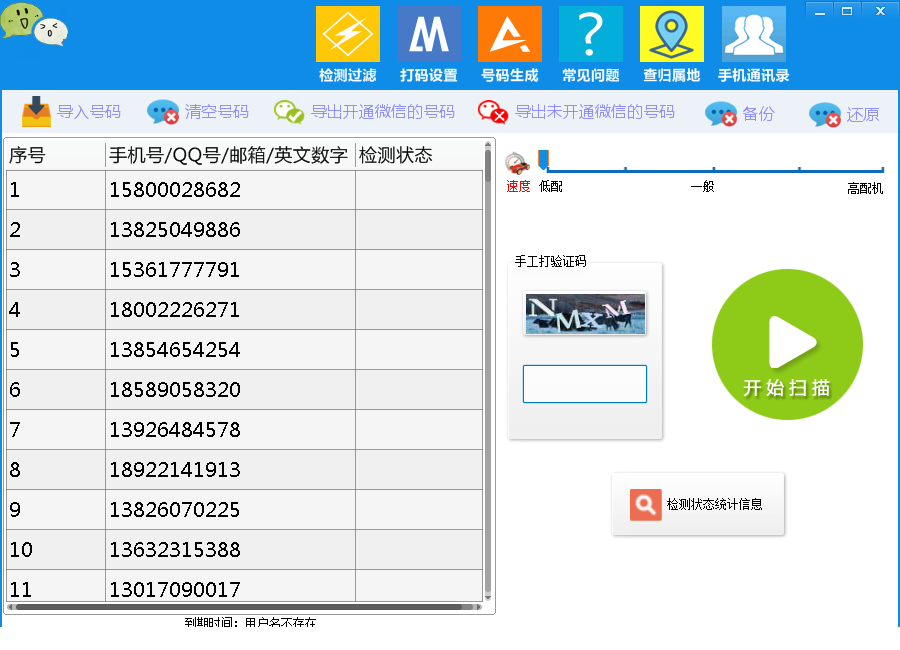900x650 pixels.
Task: Click the captcha answer input field
Action: (x=585, y=384)
